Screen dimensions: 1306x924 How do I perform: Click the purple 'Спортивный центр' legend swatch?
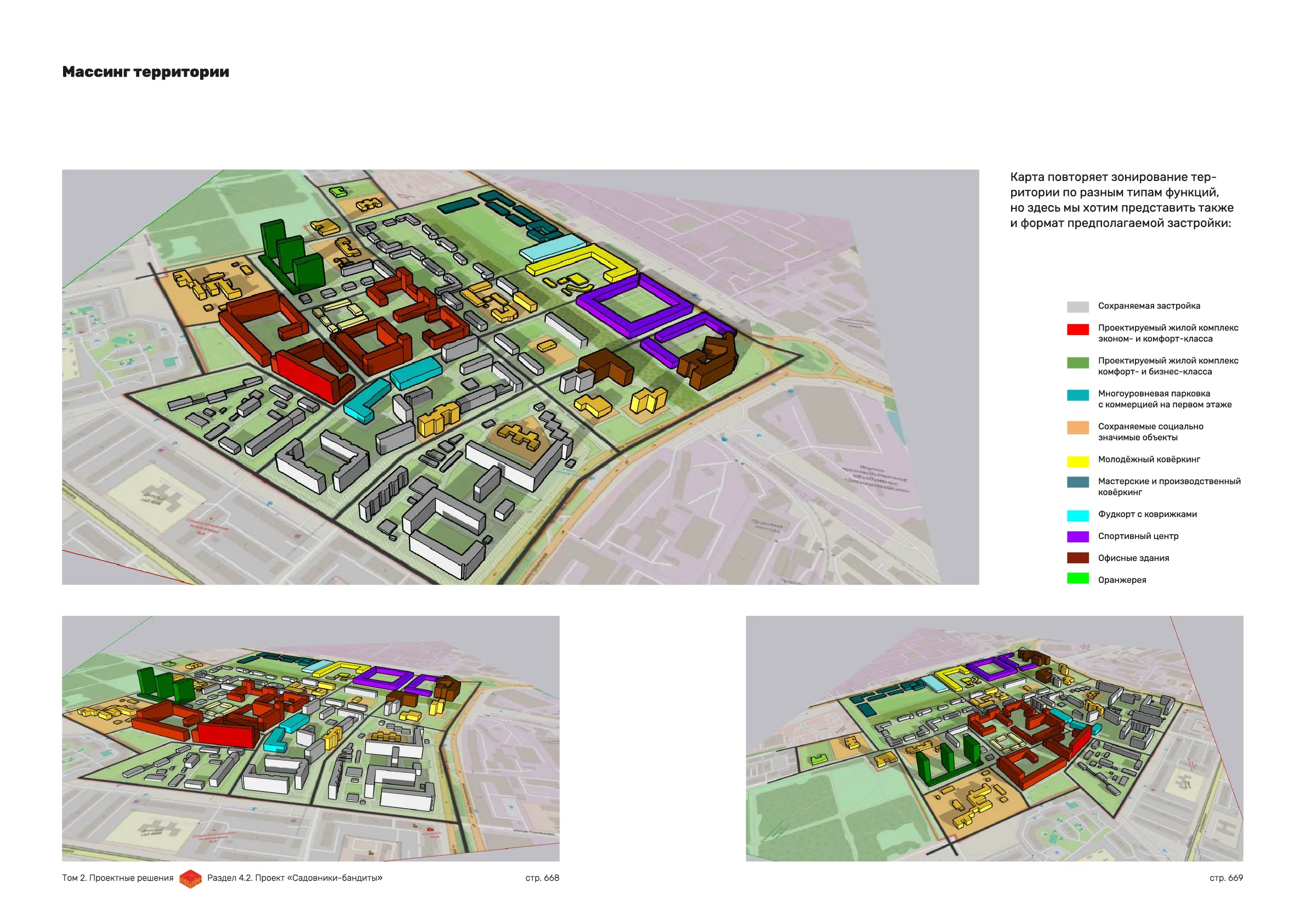(x=1077, y=536)
